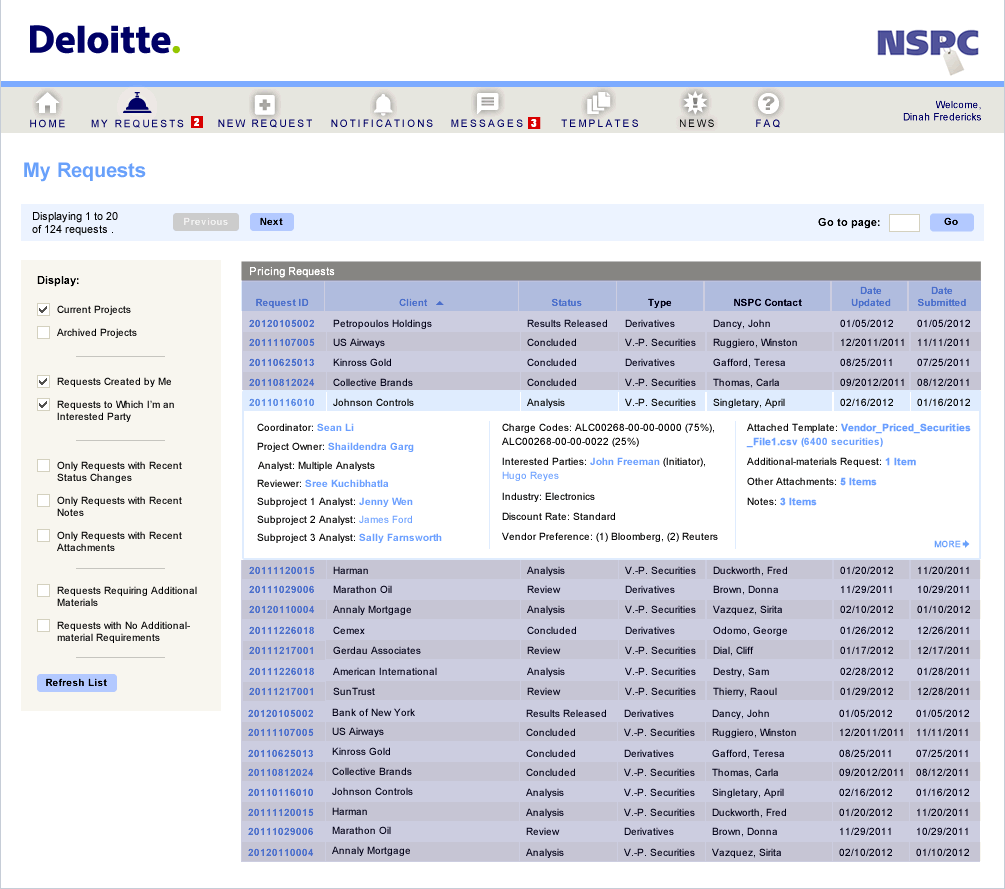Click the My Requests red badge 2
Viewport: 1005px width, 889px height.
pyautogui.click(x=197, y=122)
